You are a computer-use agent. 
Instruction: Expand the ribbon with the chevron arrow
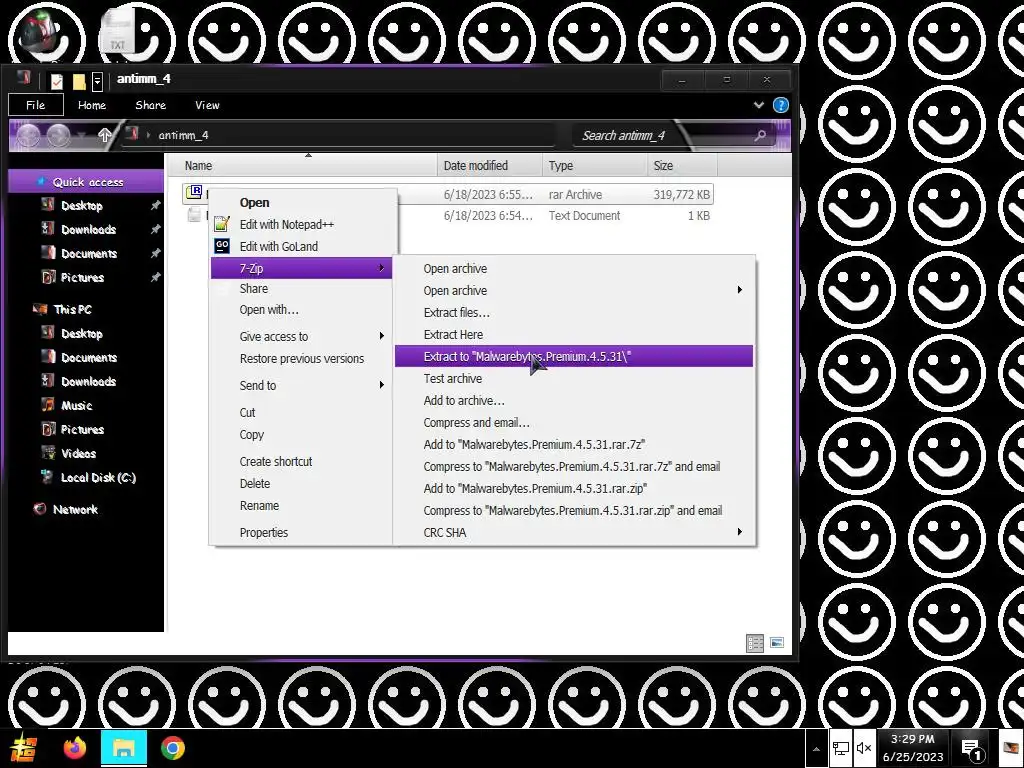[x=758, y=104]
